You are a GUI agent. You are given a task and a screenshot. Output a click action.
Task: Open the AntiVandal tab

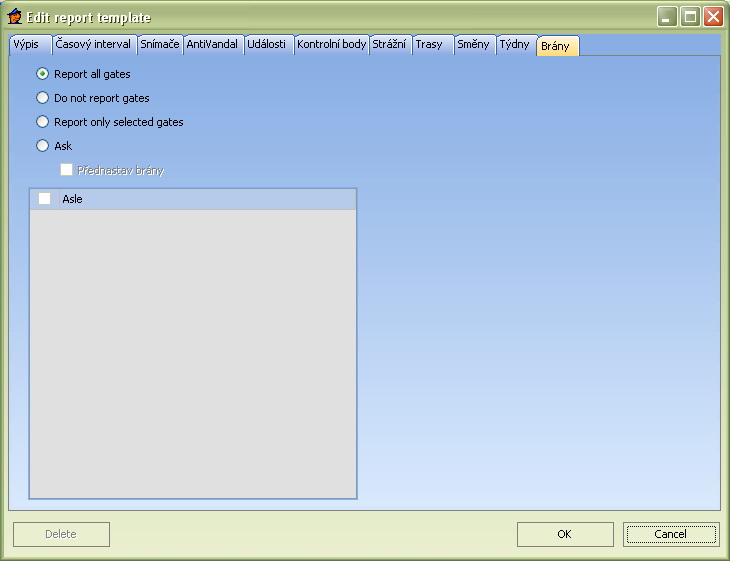(213, 45)
